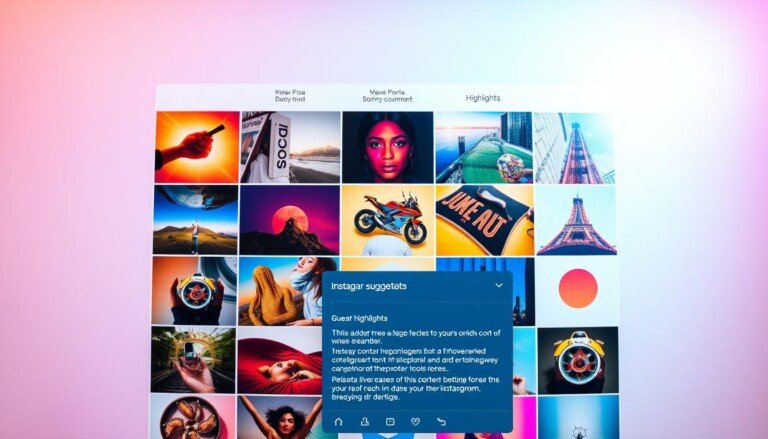This screenshot has height=439, width=768.
Task: Open the JUKE AUT pennant photo
Action: (484, 220)
